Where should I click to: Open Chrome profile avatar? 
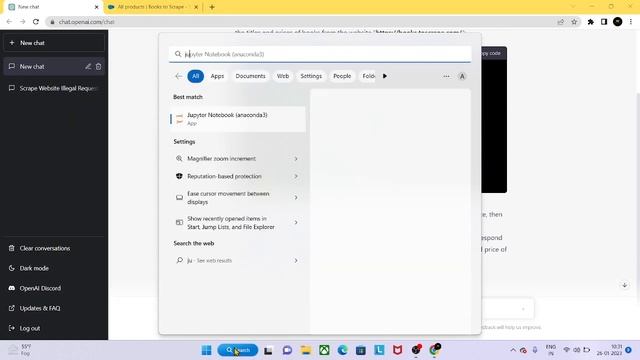coord(618,22)
